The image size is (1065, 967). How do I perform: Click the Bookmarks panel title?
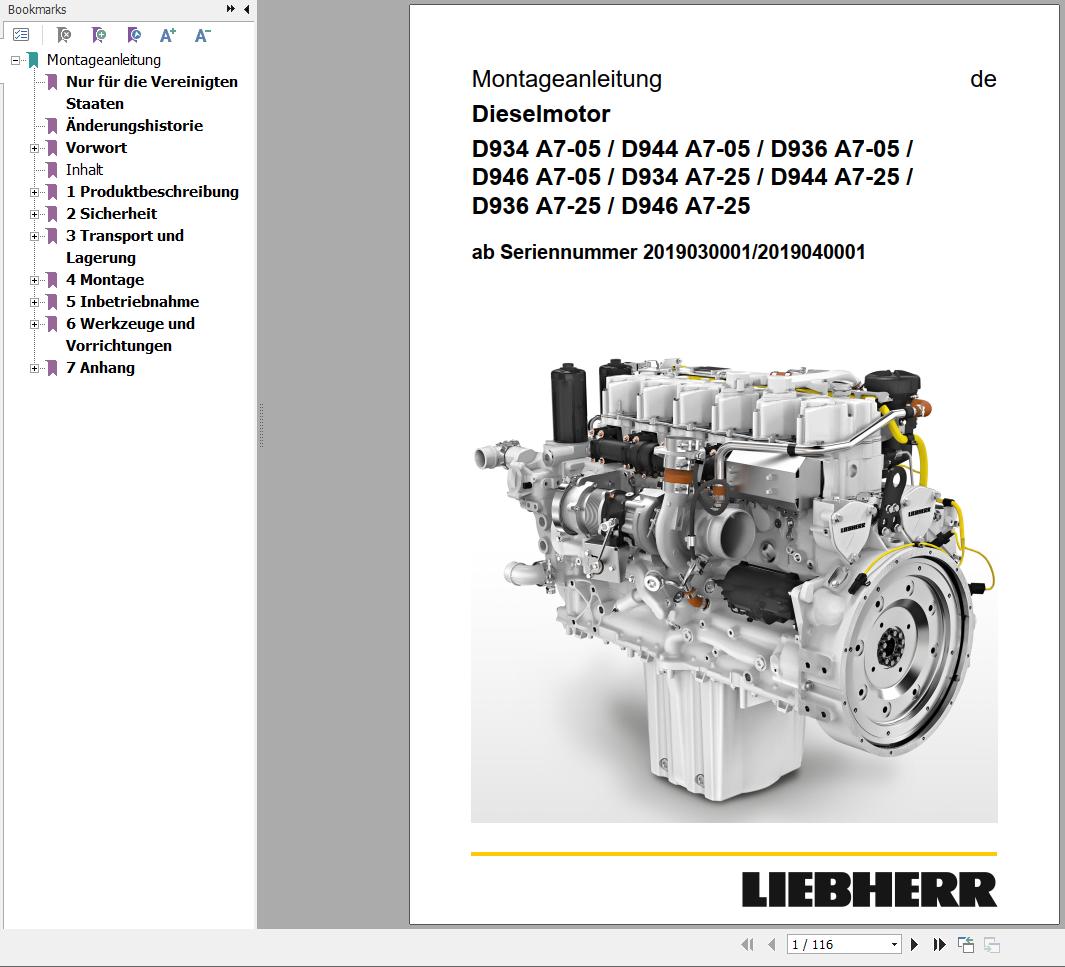point(37,10)
